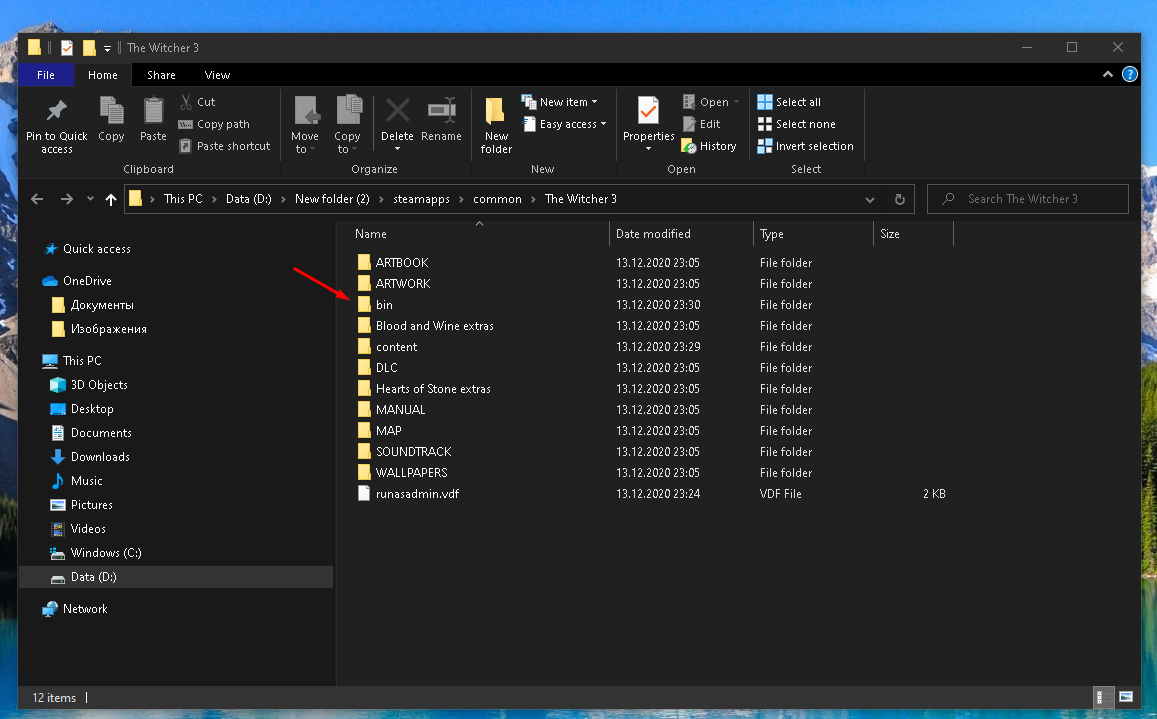
Task: Click the Paste ribbon button
Action: 153,120
